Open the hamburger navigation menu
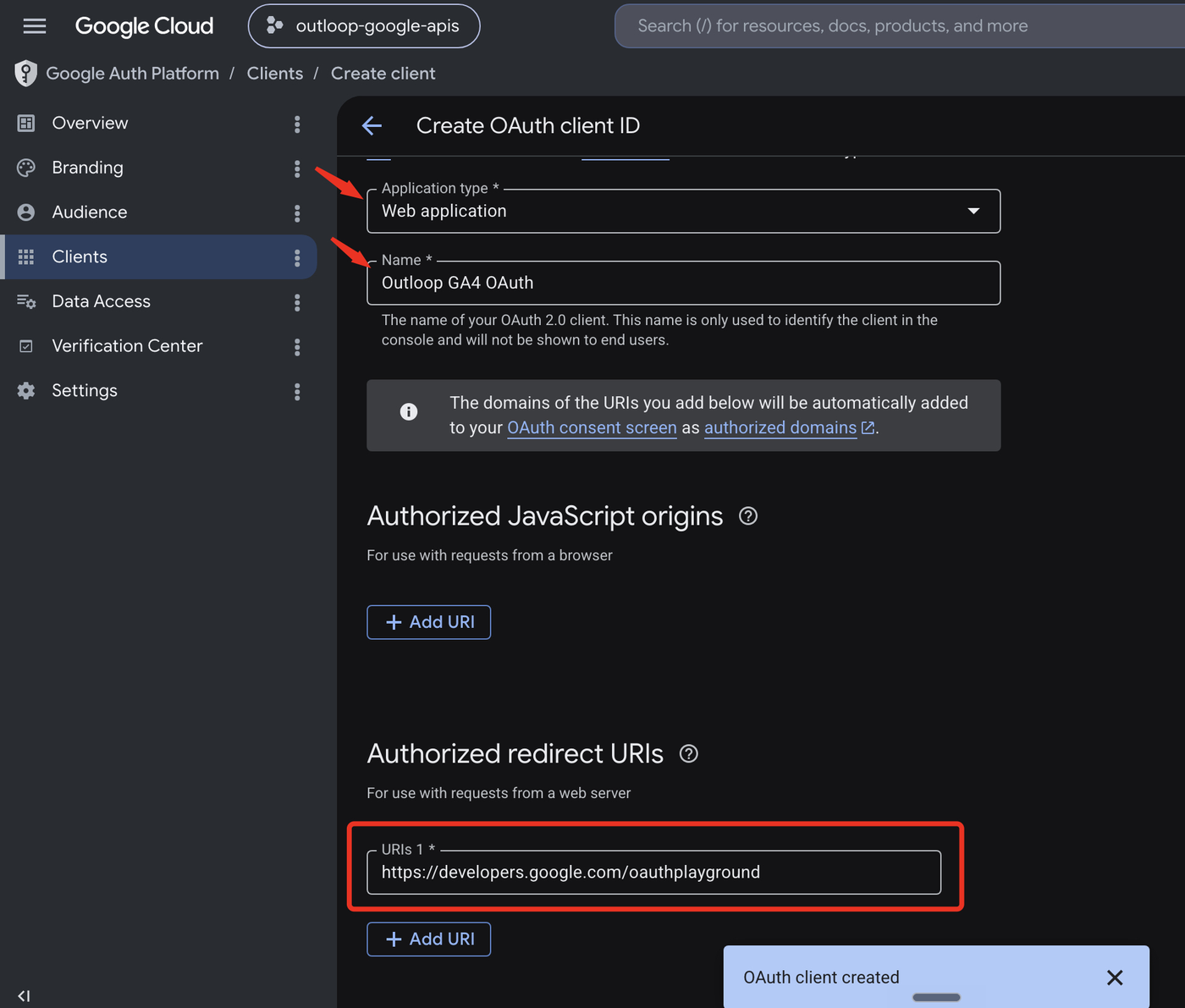The height and width of the screenshot is (1008, 1185). tap(35, 26)
